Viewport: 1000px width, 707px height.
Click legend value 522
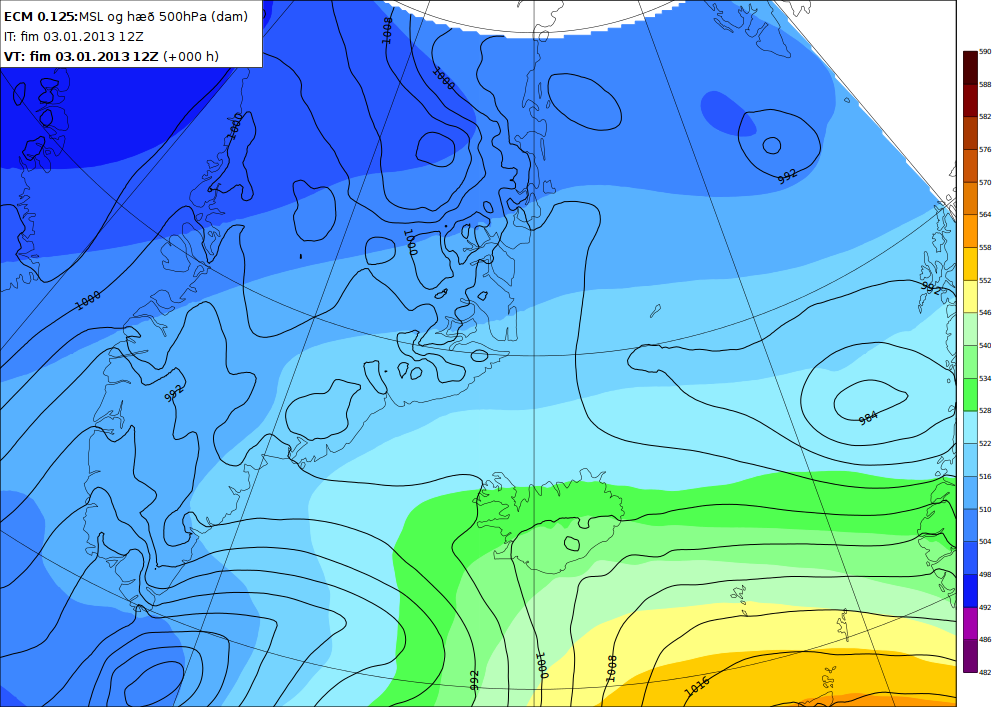coord(985,444)
